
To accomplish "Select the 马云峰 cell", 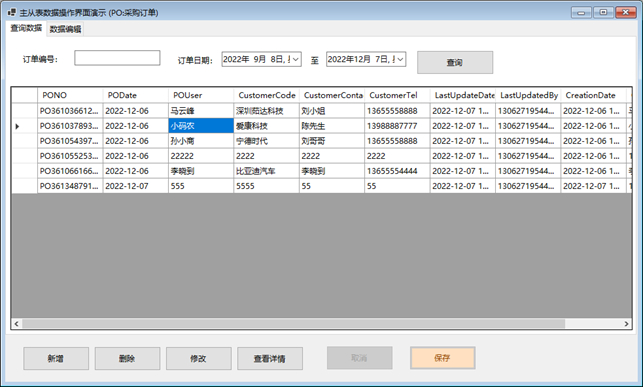I will (x=201, y=111).
